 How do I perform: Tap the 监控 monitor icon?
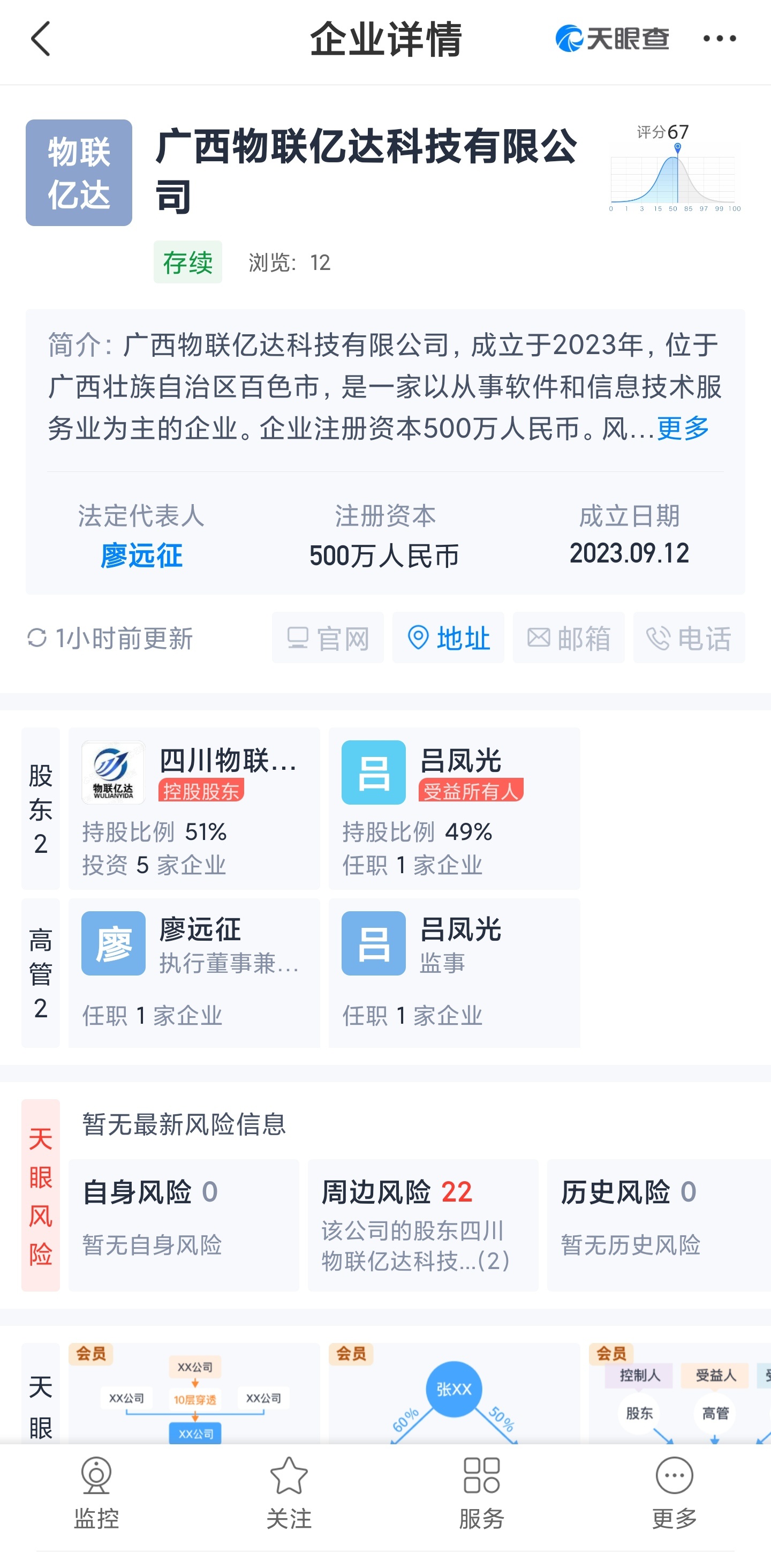click(96, 1475)
